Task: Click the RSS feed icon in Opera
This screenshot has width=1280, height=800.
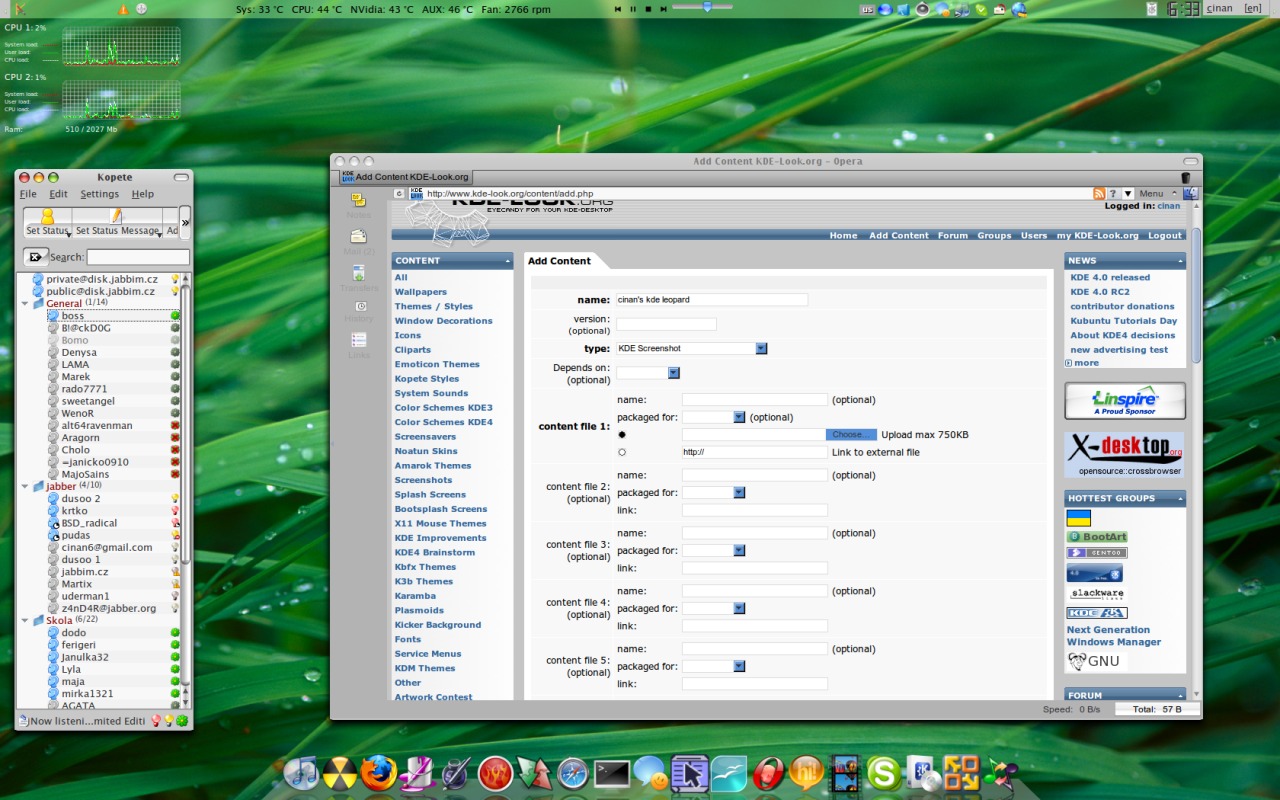Action: tap(1099, 193)
